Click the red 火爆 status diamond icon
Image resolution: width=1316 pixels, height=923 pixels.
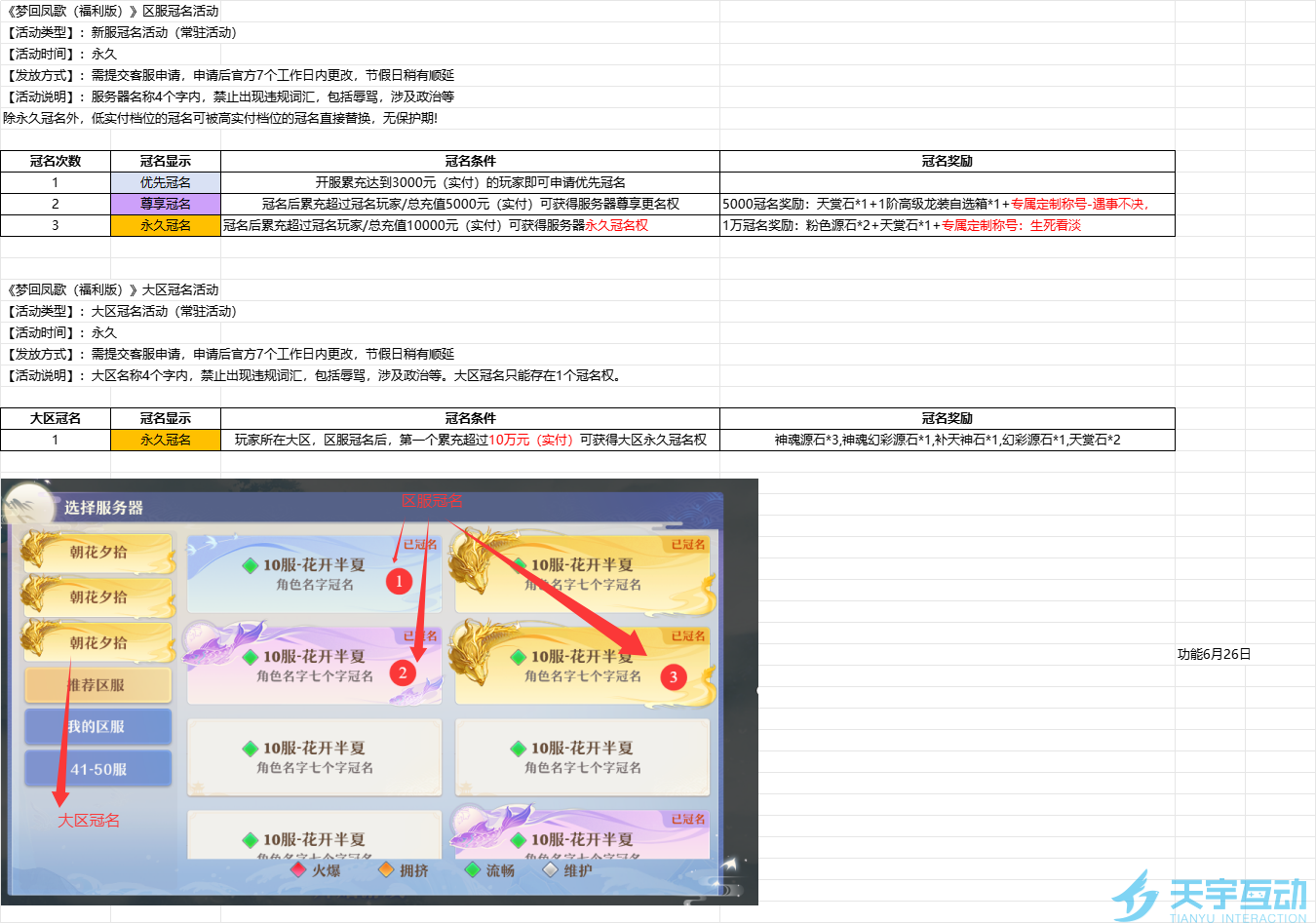pyautogui.click(x=298, y=869)
